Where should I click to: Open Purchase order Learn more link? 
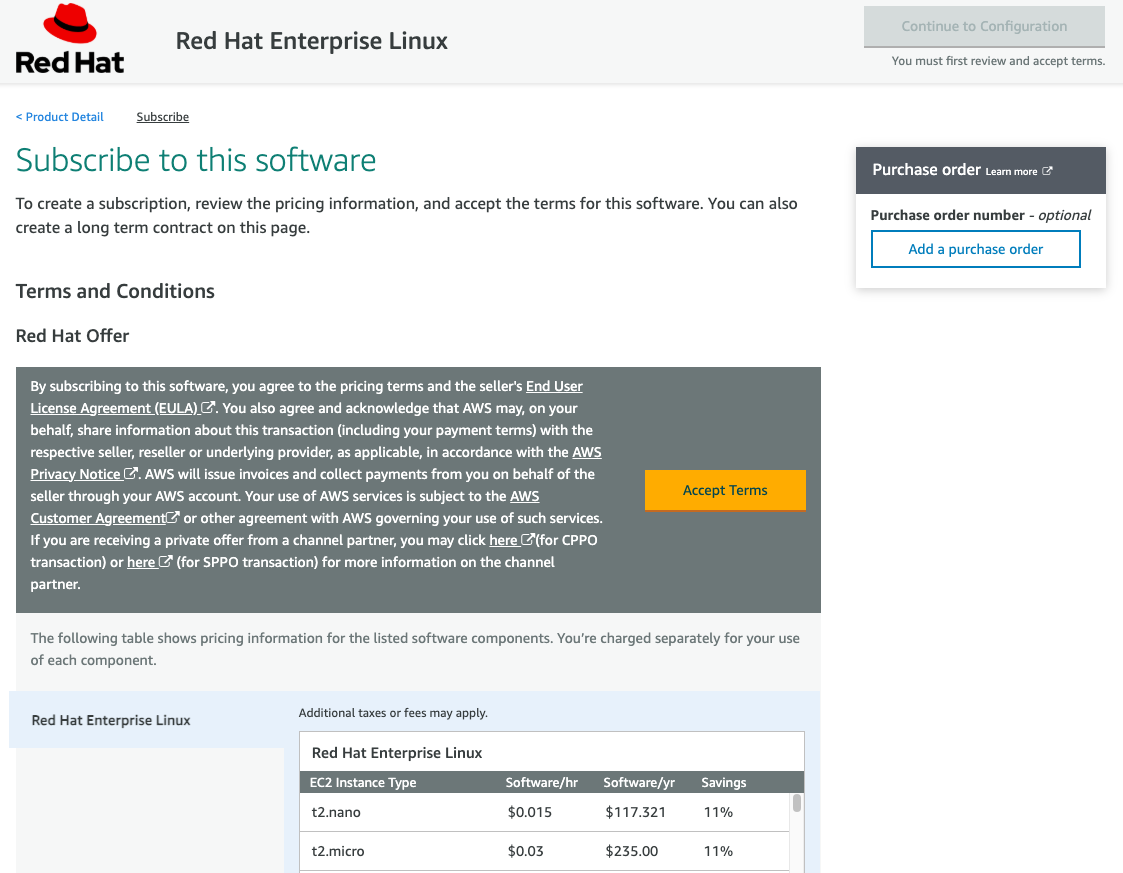pyautogui.click(x=1011, y=171)
